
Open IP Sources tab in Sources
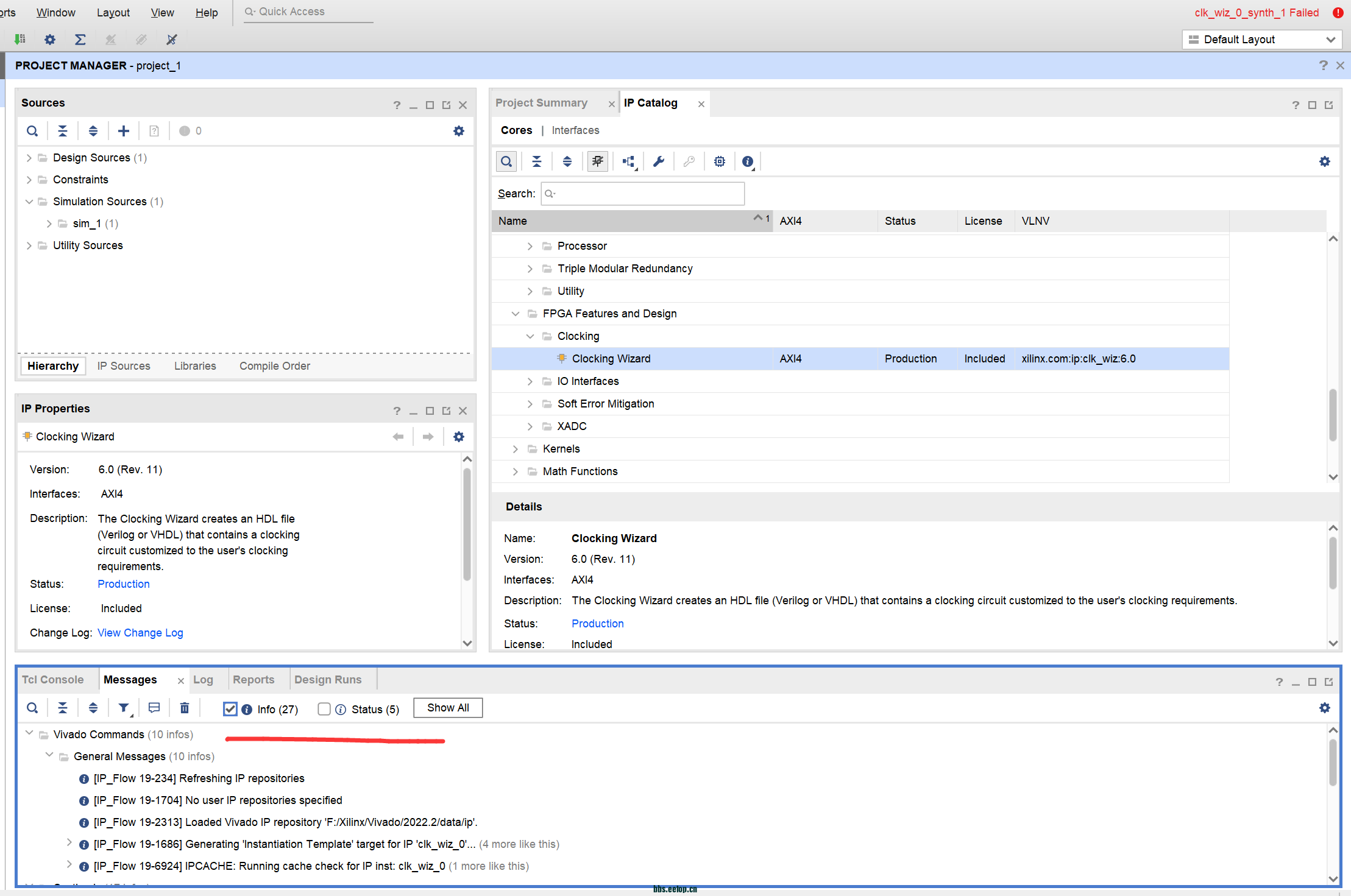[124, 366]
